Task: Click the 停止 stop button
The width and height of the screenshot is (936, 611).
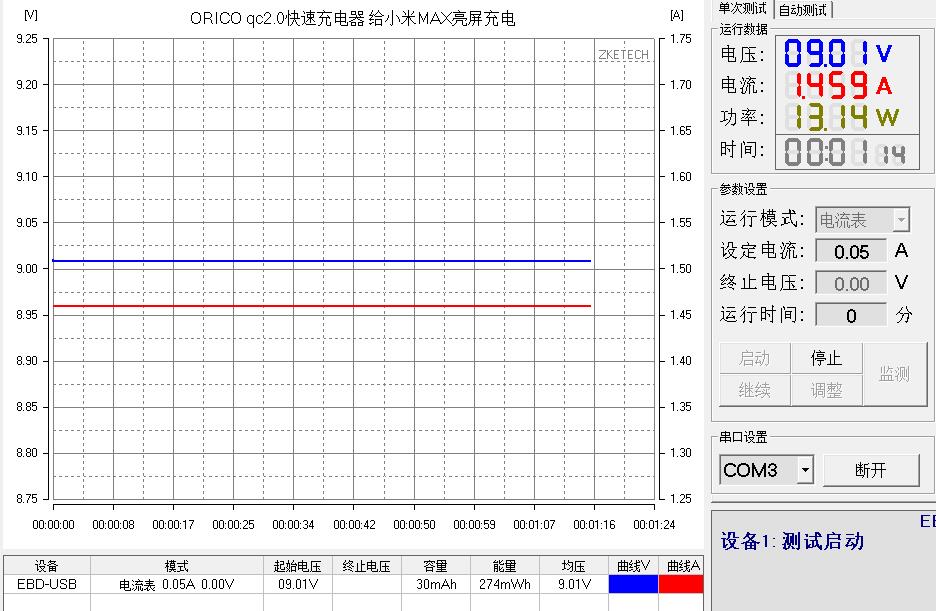Action: (825, 357)
